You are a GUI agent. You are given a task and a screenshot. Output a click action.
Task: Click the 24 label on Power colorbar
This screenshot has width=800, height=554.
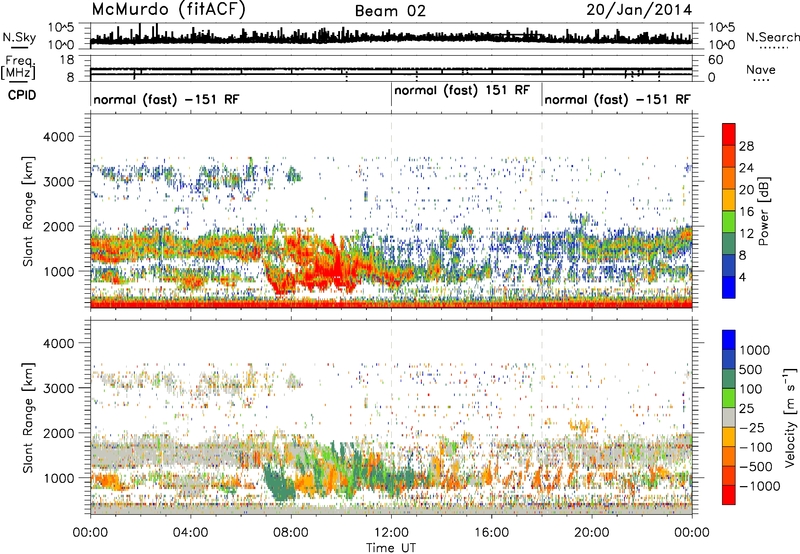pyautogui.click(x=746, y=168)
